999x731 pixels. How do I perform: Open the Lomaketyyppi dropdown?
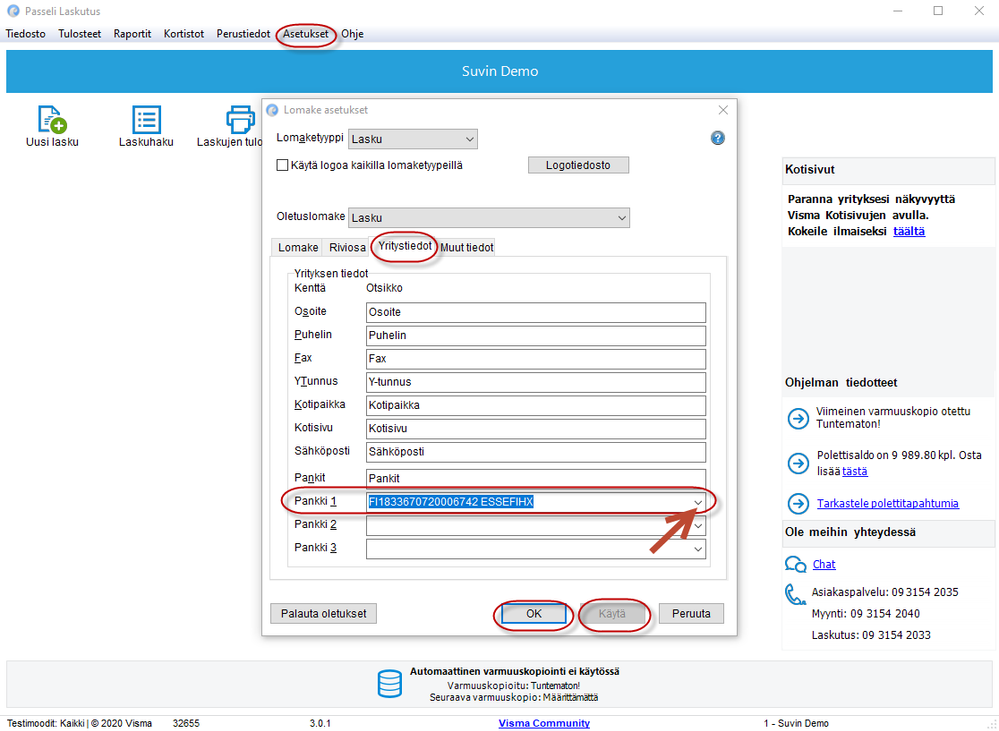413,139
